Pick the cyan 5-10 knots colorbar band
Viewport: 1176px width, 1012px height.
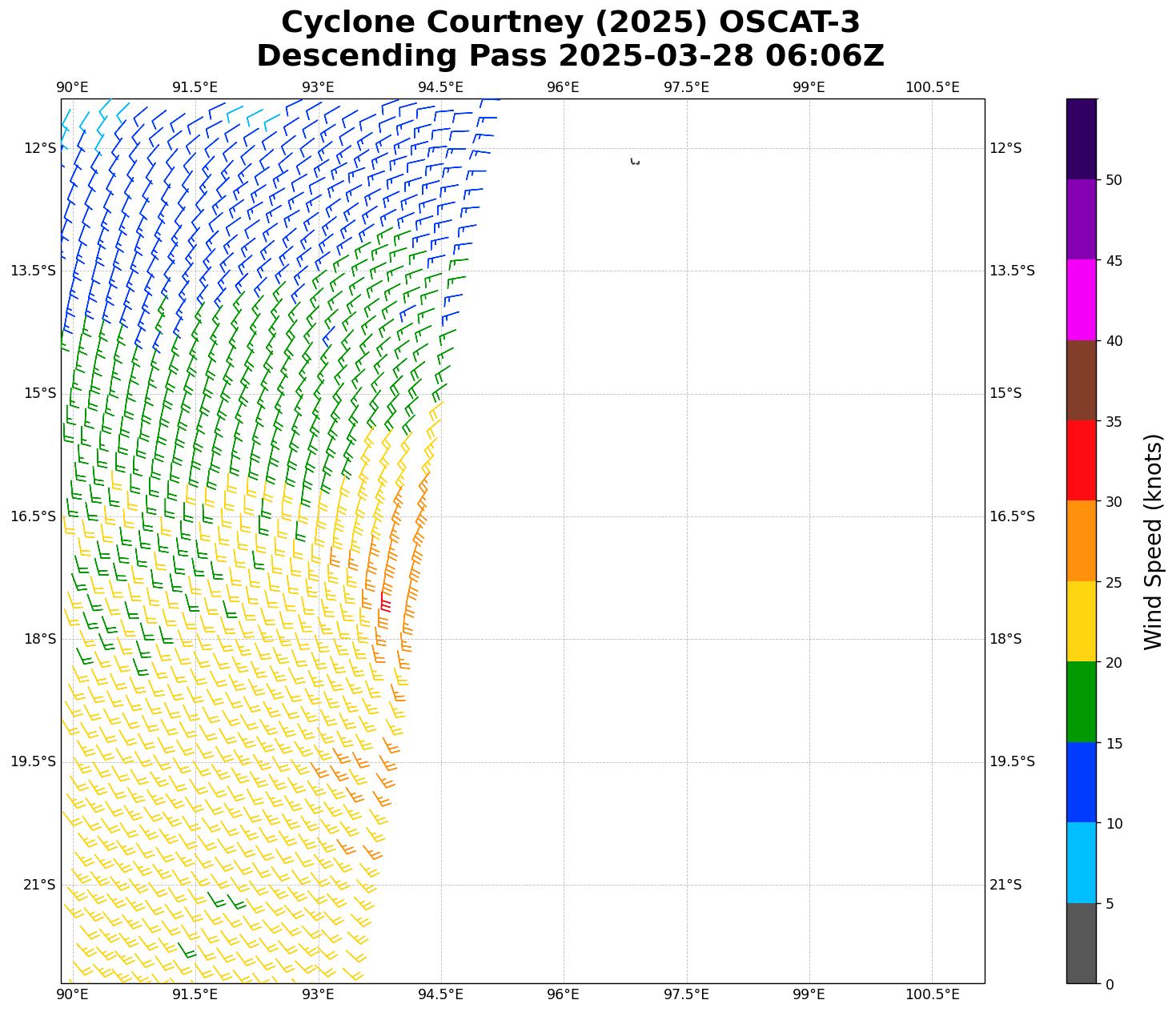click(x=1081, y=863)
